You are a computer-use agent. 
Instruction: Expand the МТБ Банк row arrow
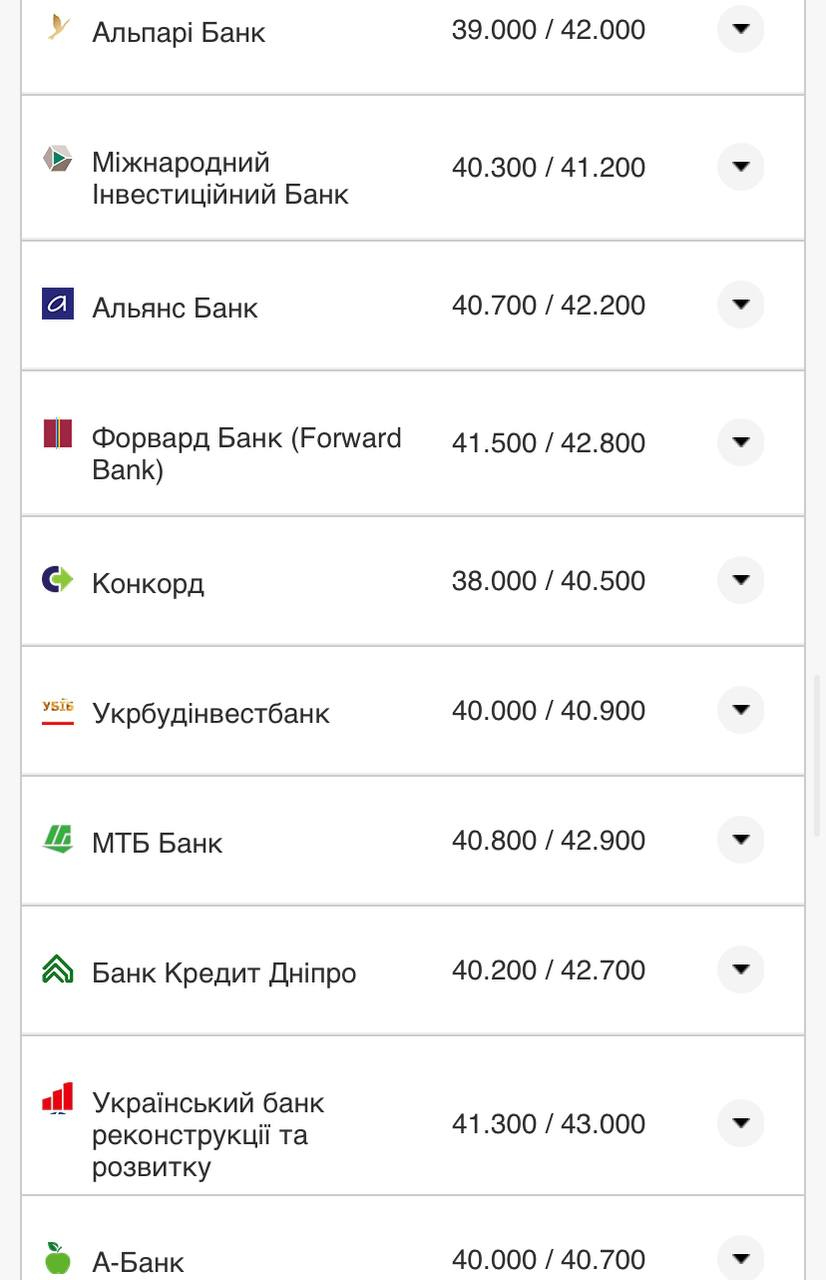pos(741,840)
